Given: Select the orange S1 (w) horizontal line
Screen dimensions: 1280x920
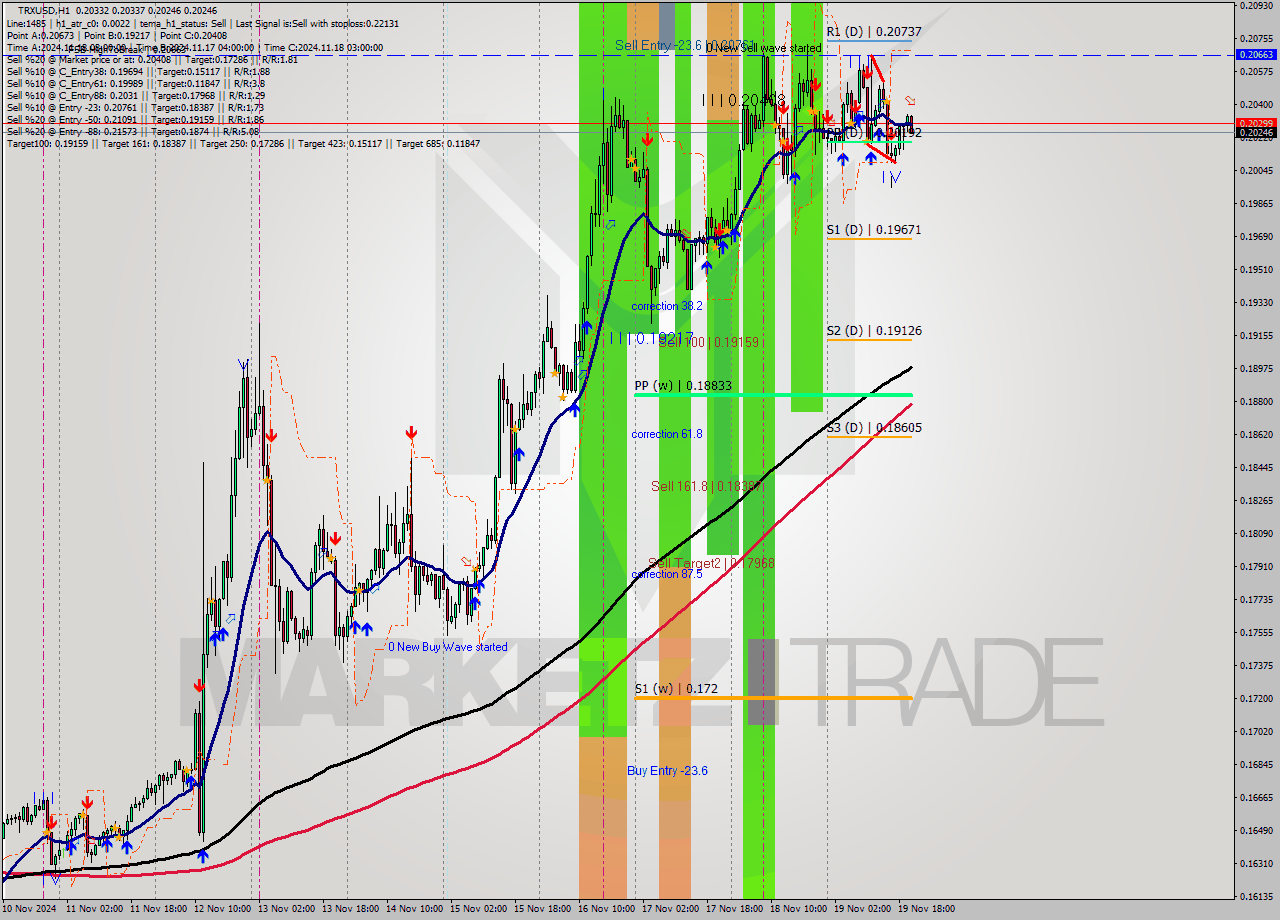Looking at the screenshot, I should point(772,698).
